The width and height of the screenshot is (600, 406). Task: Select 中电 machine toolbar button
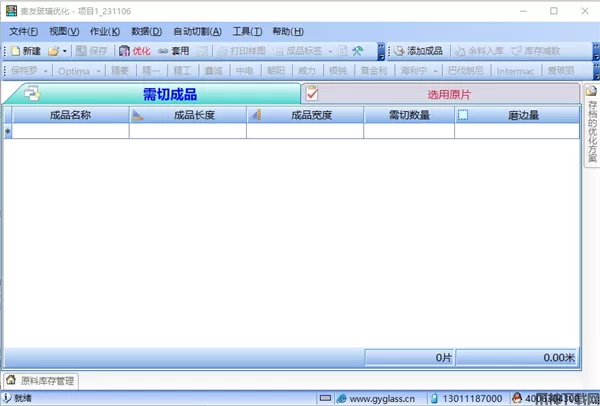coord(245,71)
